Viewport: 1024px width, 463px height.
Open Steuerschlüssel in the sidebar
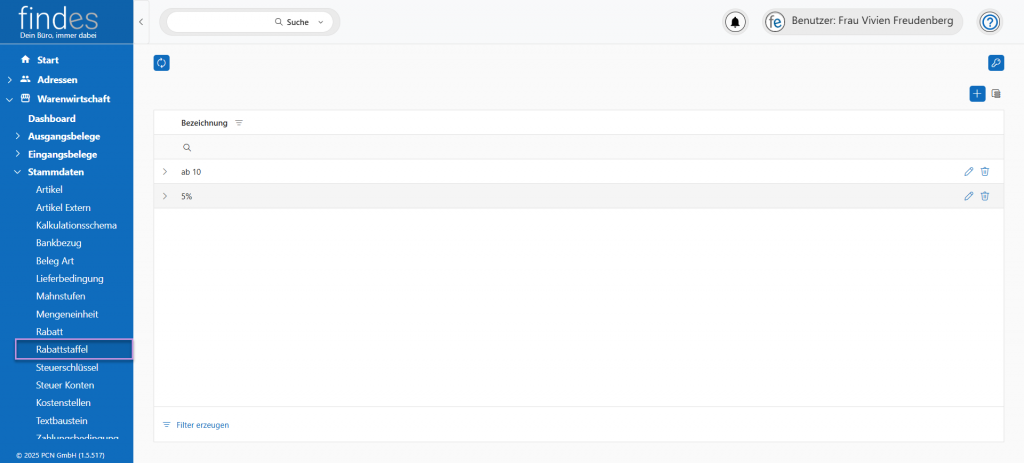[x=67, y=367]
